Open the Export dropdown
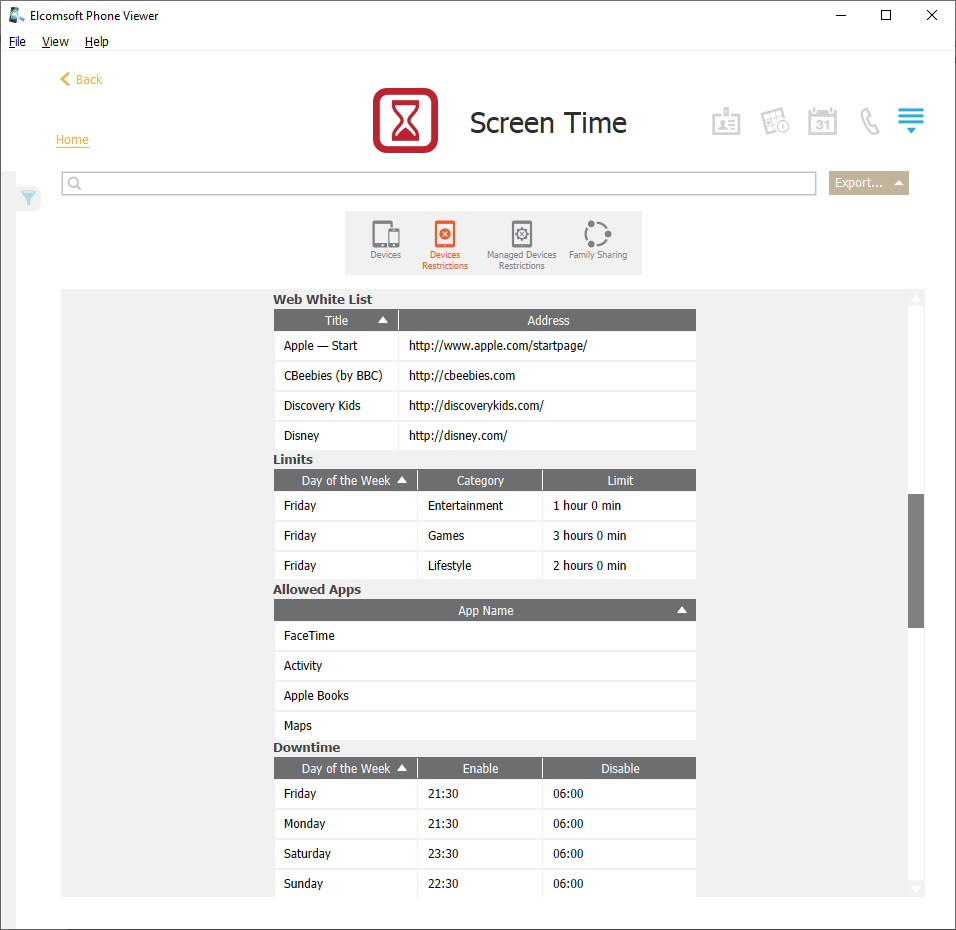956x930 pixels. tap(868, 183)
